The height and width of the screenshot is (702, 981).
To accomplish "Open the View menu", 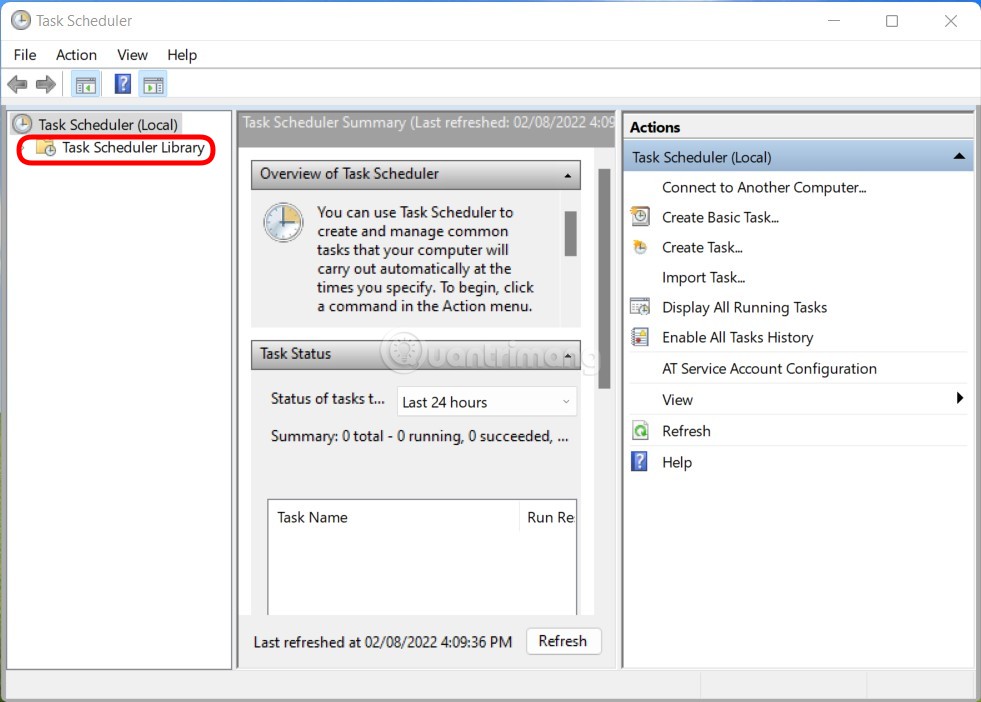I will coord(132,55).
